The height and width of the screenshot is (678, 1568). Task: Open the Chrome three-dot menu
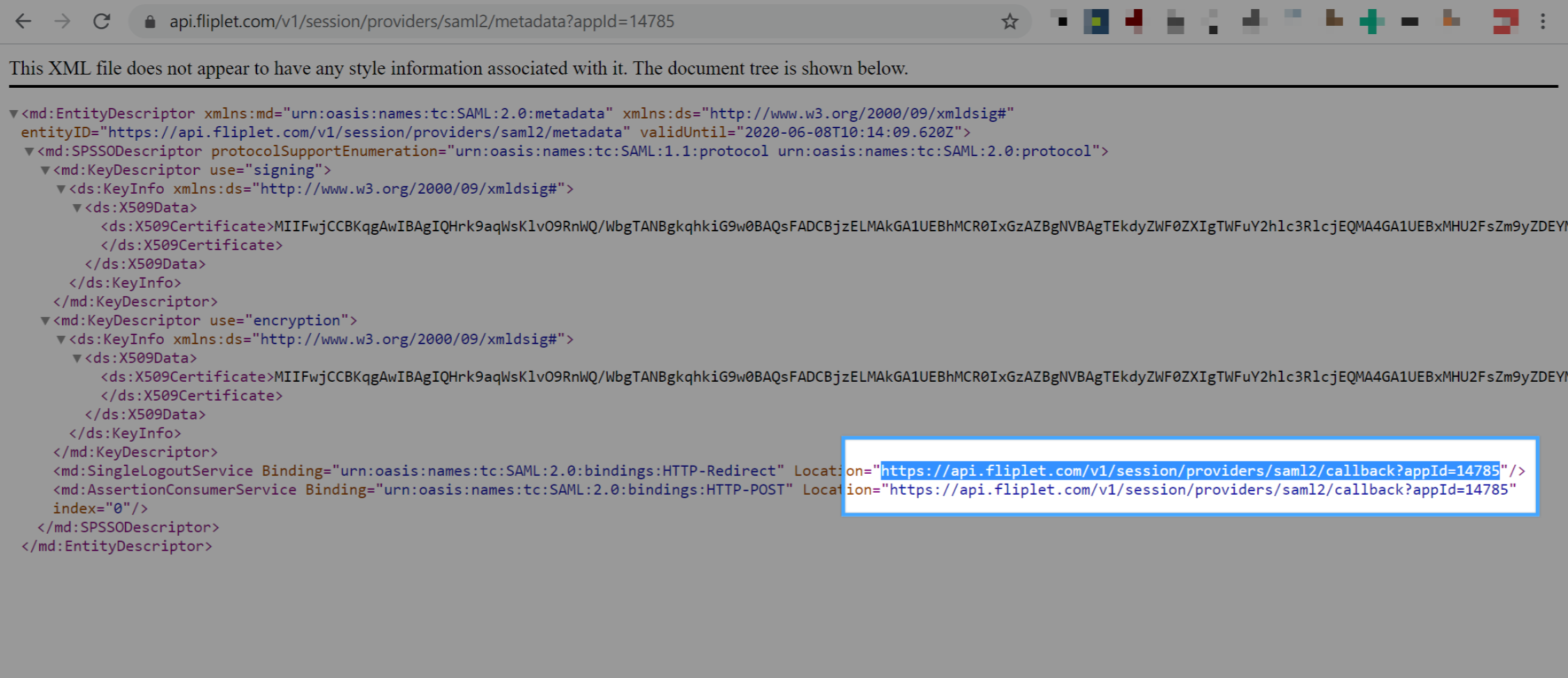(x=1542, y=22)
